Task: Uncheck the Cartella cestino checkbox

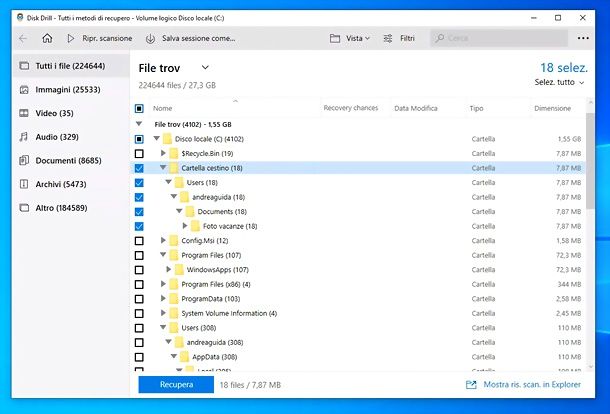Action: click(139, 168)
